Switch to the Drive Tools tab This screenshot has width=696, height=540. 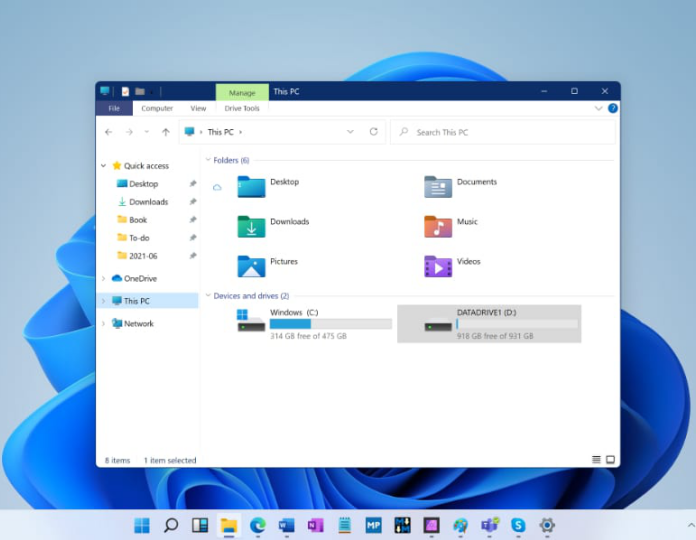tap(241, 108)
